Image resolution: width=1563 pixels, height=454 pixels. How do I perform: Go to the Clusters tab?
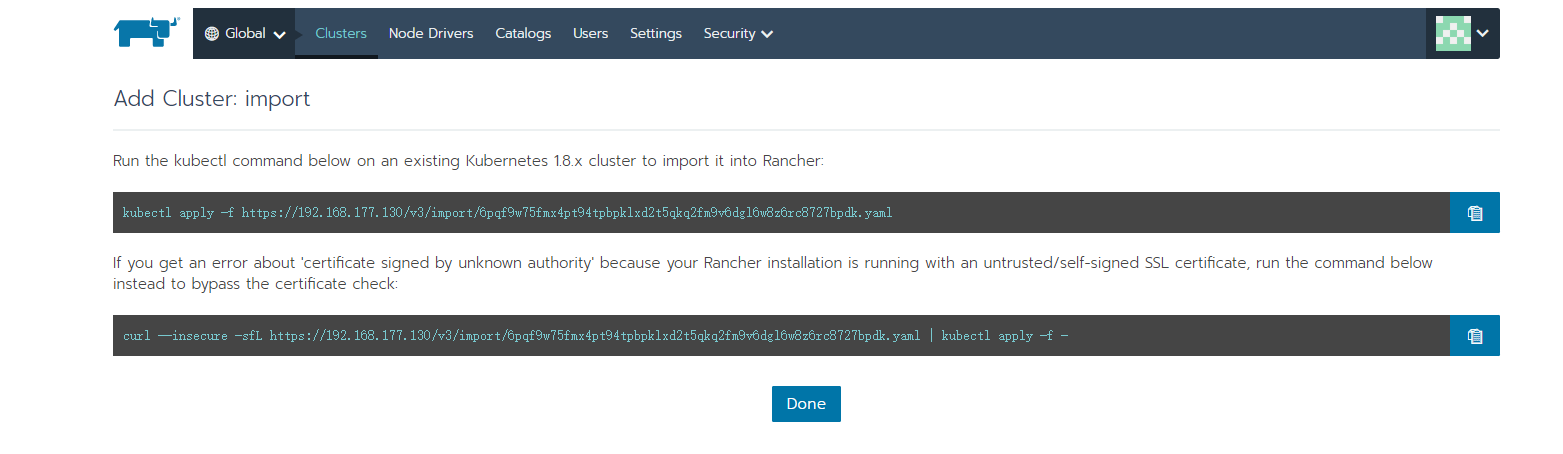click(341, 33)
